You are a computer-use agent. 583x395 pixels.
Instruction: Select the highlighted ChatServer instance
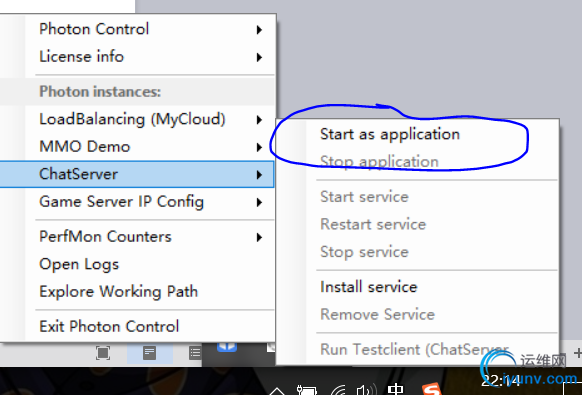pyautogui.click(x=137, y=174)
